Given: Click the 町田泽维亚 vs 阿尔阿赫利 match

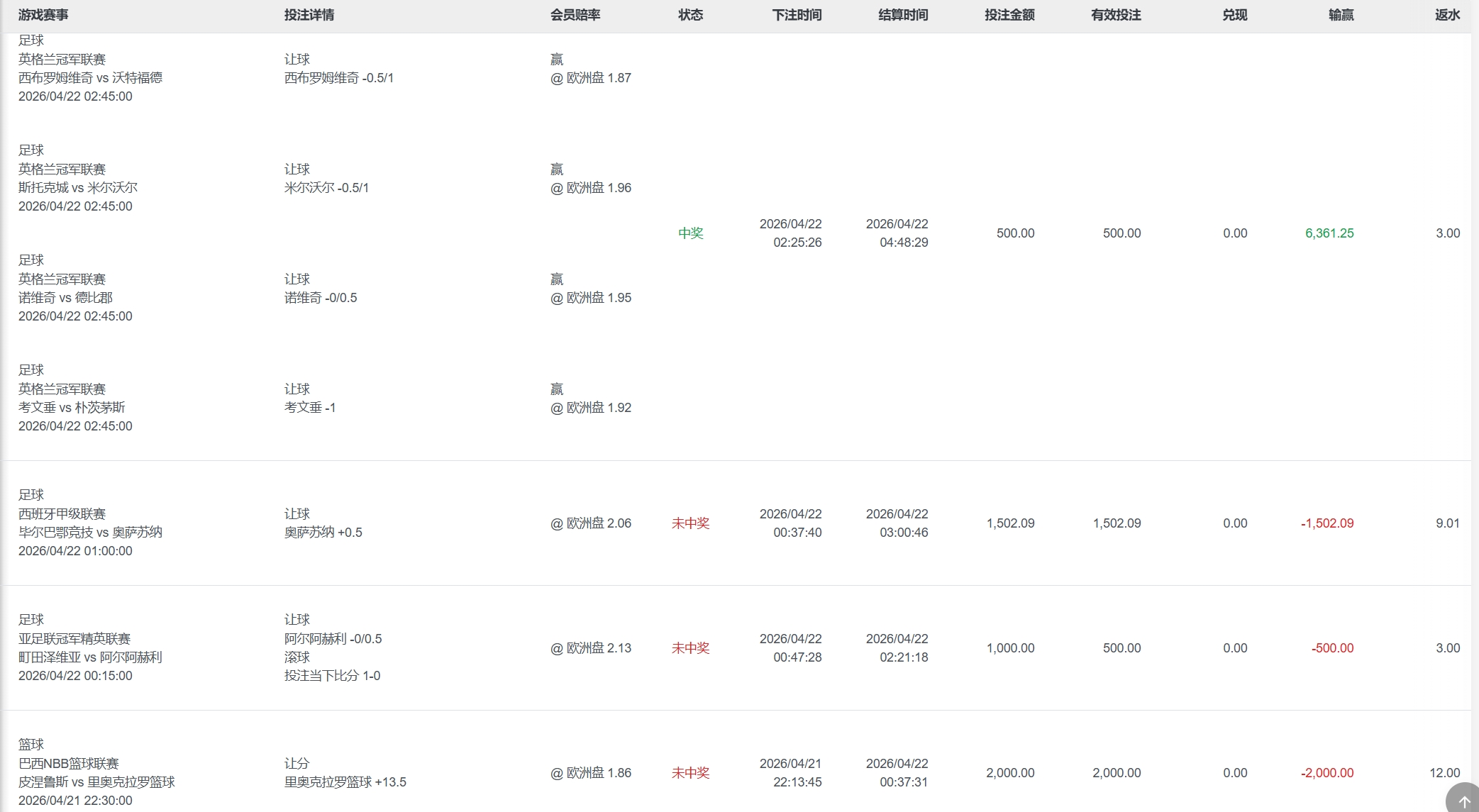Looking at the screenshot, I should (90, 657).
